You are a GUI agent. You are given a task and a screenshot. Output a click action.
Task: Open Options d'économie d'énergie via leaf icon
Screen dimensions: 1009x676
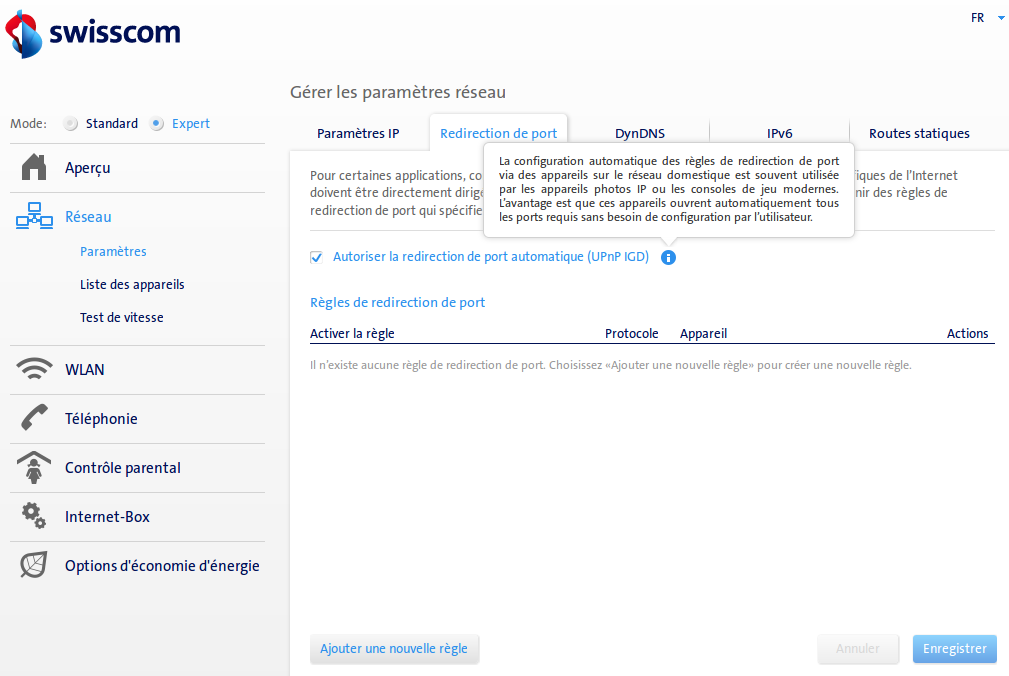[x=33, y=565]
